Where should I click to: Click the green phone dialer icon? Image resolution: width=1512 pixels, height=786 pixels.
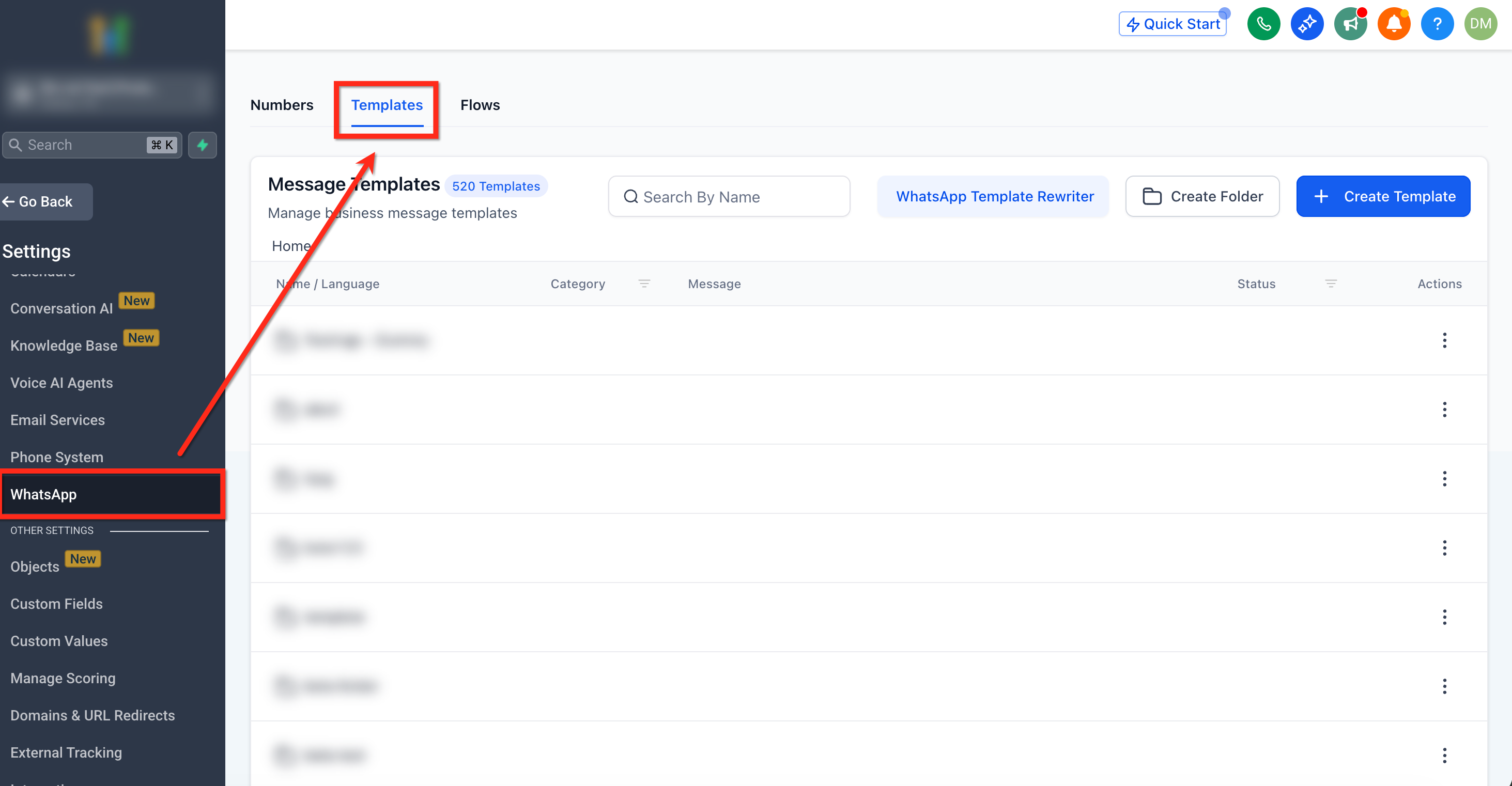(1263, 24)
